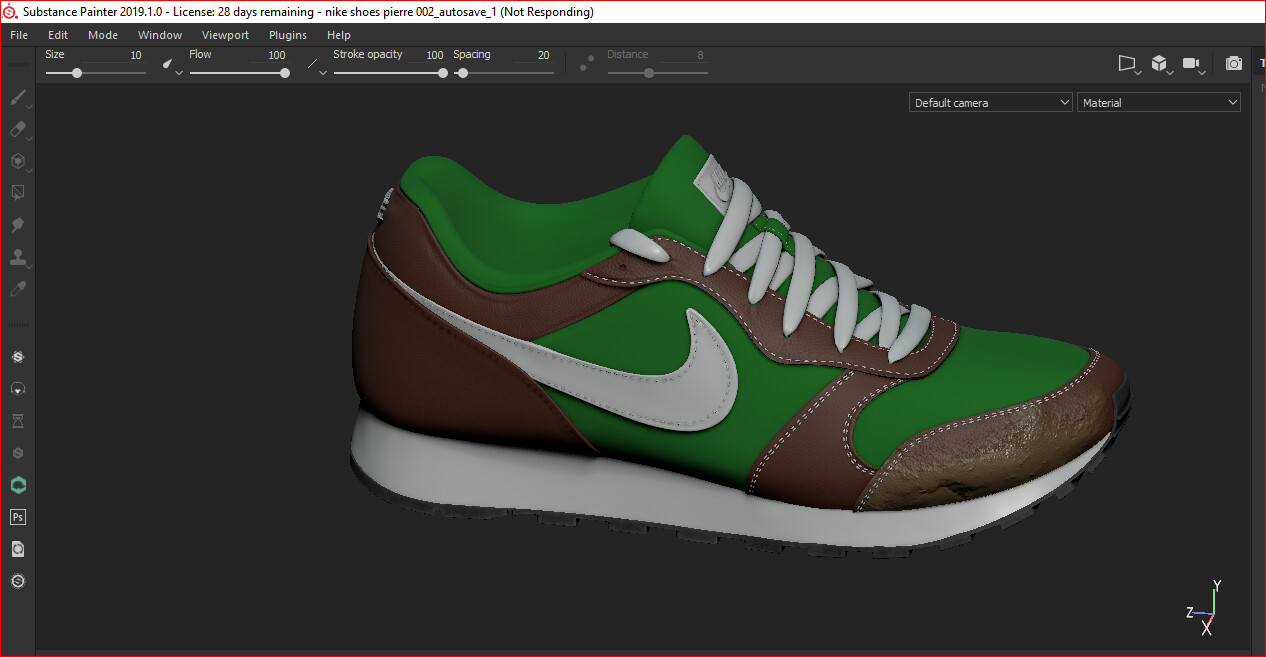This screenshot has height=657, width=1266.
Task: Click the document refresh plugin icon
Action: (x=18, y=549)
